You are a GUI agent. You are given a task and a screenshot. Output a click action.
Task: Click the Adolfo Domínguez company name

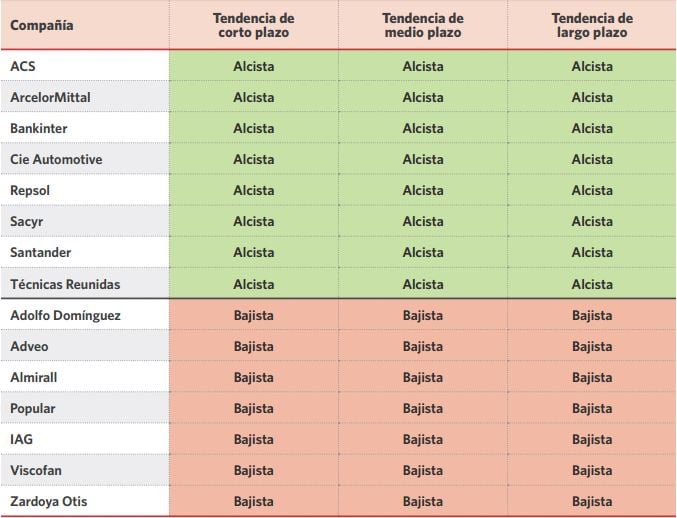click(64, 315)
